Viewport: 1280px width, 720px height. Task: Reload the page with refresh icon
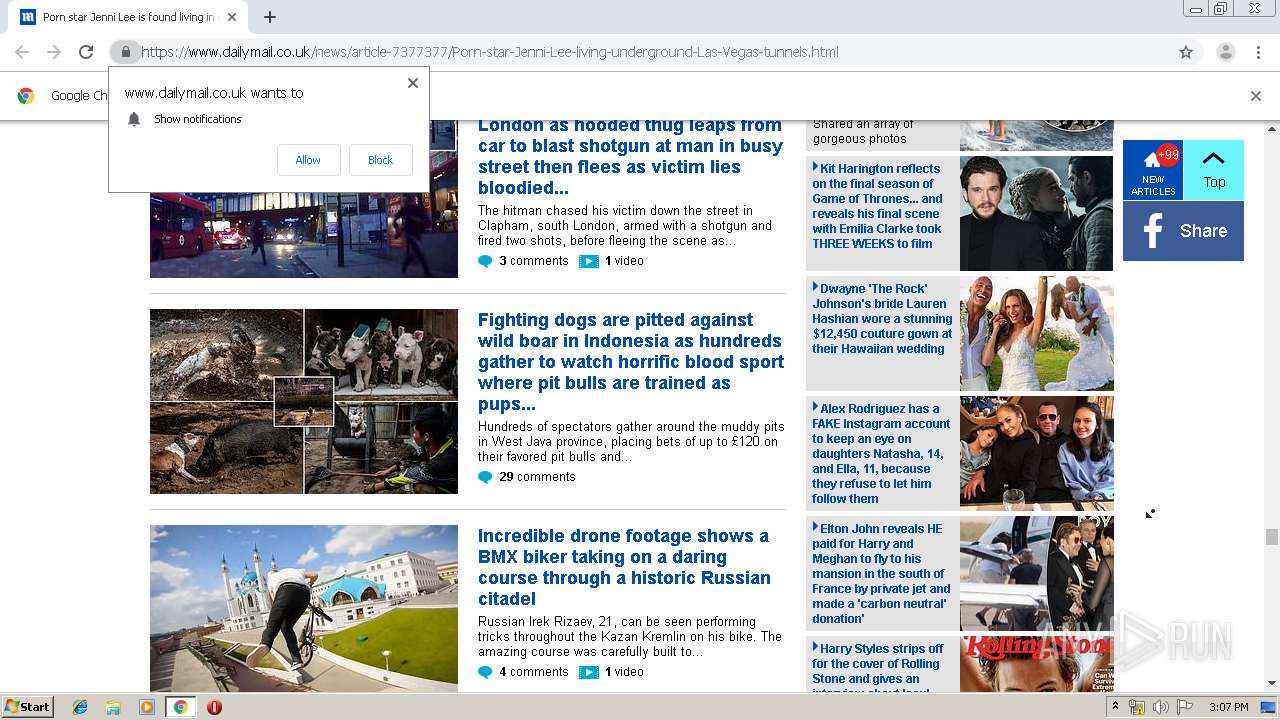click(86, 52)
